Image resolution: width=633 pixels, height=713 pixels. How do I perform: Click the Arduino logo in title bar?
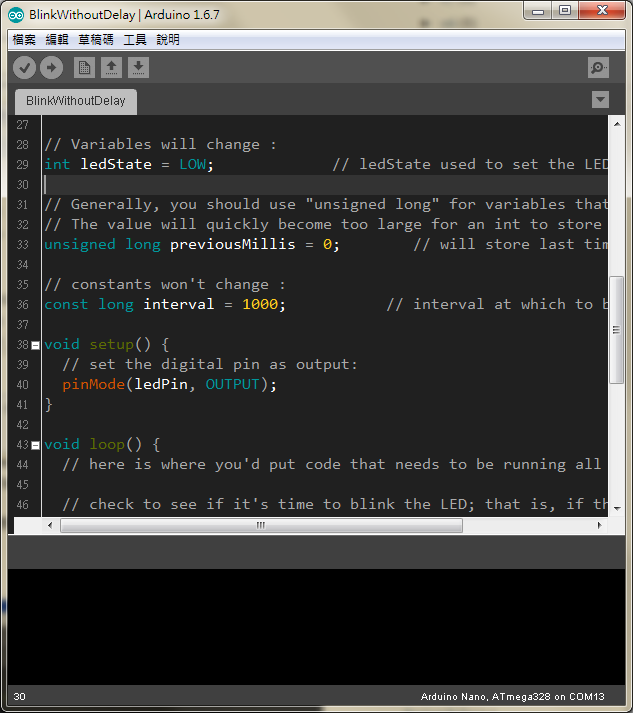tap(16, 15)
